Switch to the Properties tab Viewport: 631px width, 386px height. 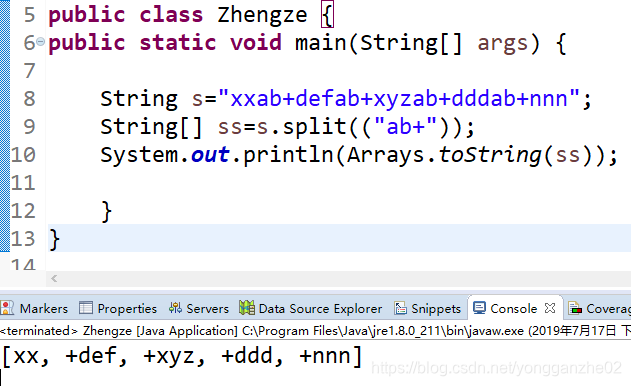[127, 309]
